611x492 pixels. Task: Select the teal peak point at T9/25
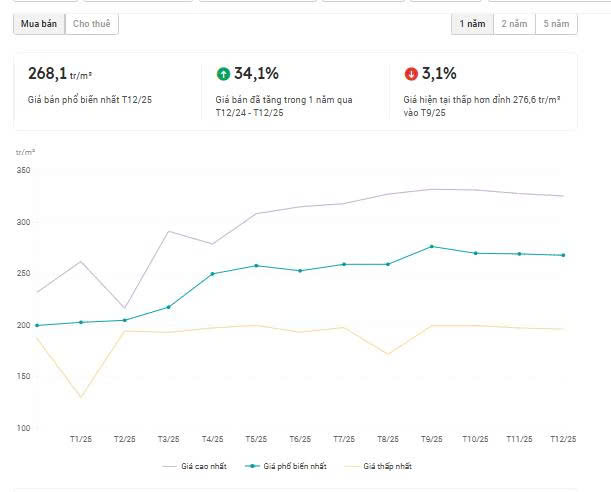431,246
